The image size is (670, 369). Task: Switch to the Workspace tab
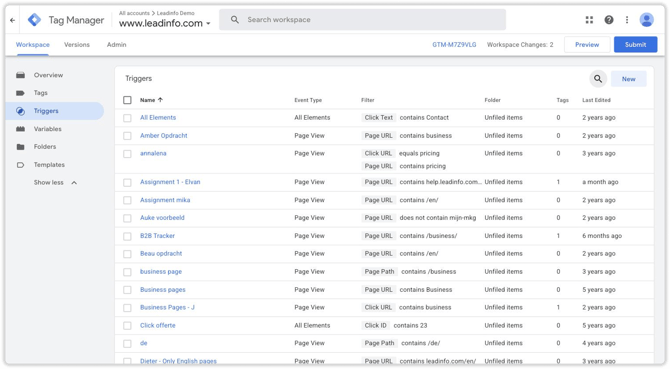[32, 44]
